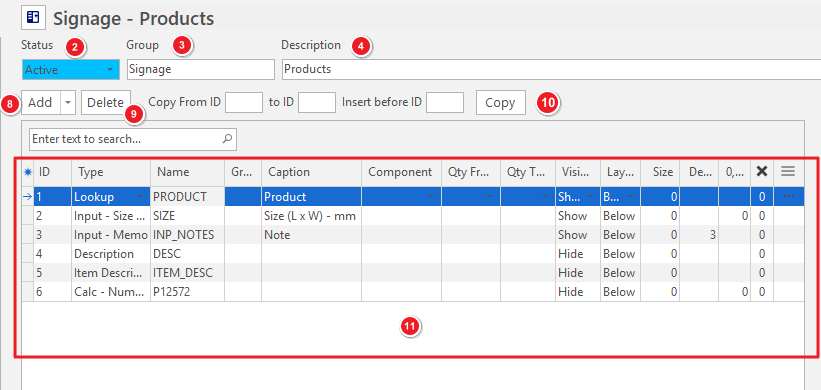Click the Insert before ID input box

pyautogui.click(x=445, y=103)
